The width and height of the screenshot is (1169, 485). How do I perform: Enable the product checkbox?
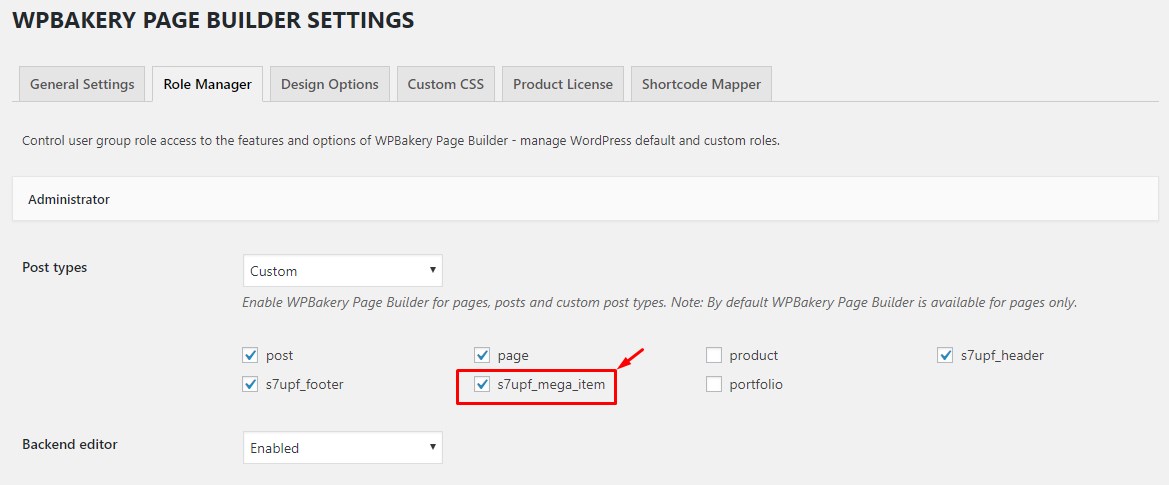click(714, 355)
